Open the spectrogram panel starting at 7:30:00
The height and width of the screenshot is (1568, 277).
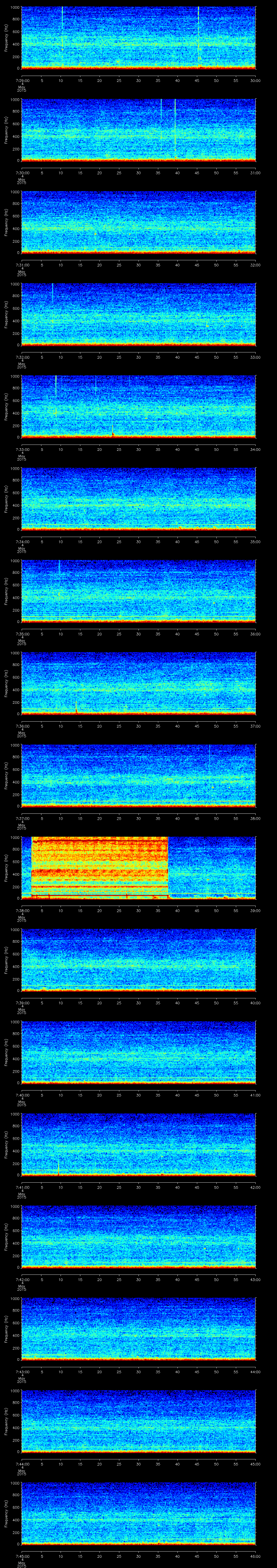tap(138, 130)
